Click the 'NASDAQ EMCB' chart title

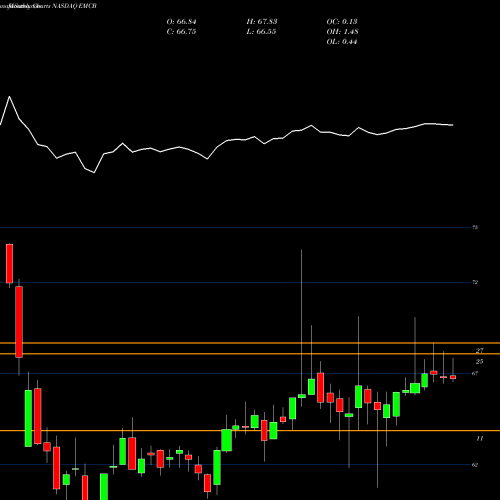point(73,6)
